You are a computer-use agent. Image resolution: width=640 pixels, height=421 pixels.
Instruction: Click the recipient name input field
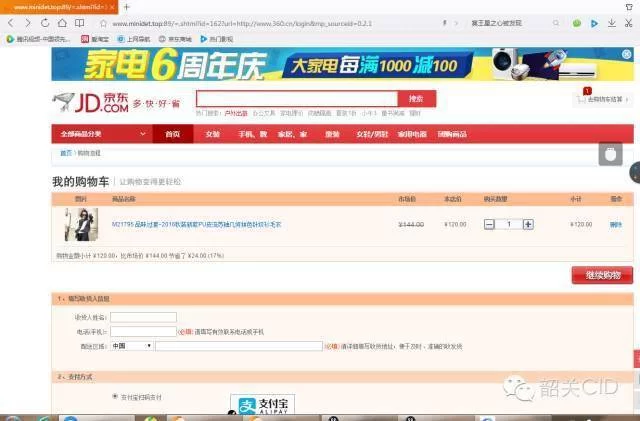tap(143, 317)
